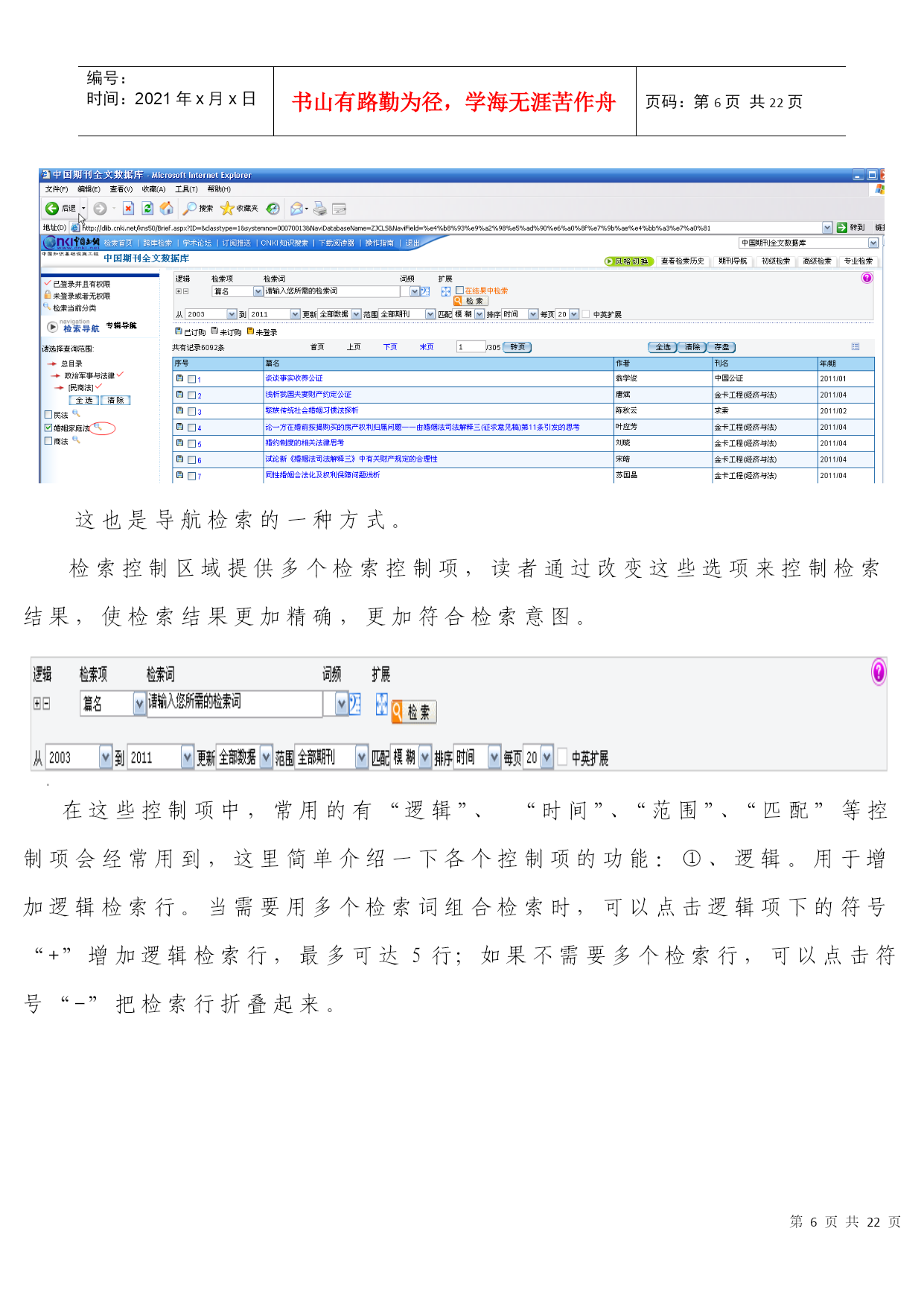Switch to the 专业检索 tab

(858, 261)
